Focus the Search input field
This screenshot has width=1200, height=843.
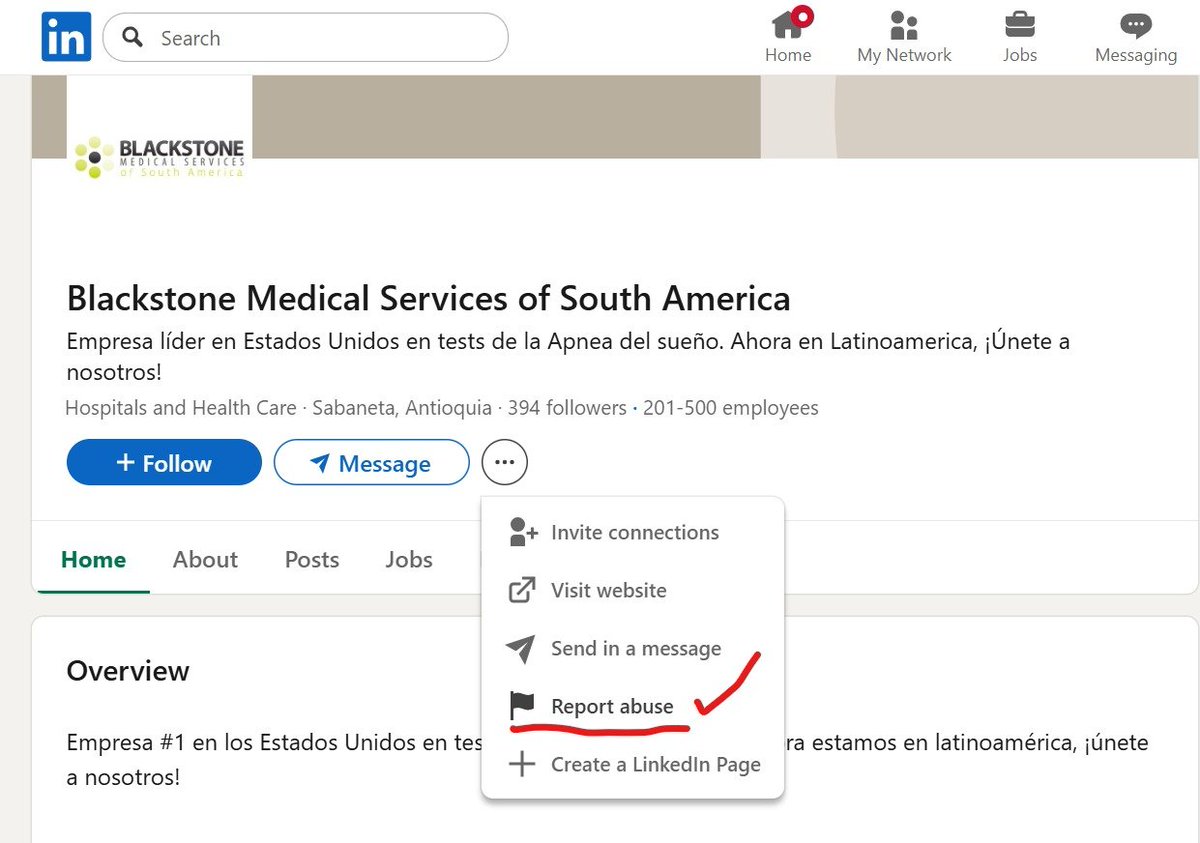pyautogui.click(x=305, y=38)
